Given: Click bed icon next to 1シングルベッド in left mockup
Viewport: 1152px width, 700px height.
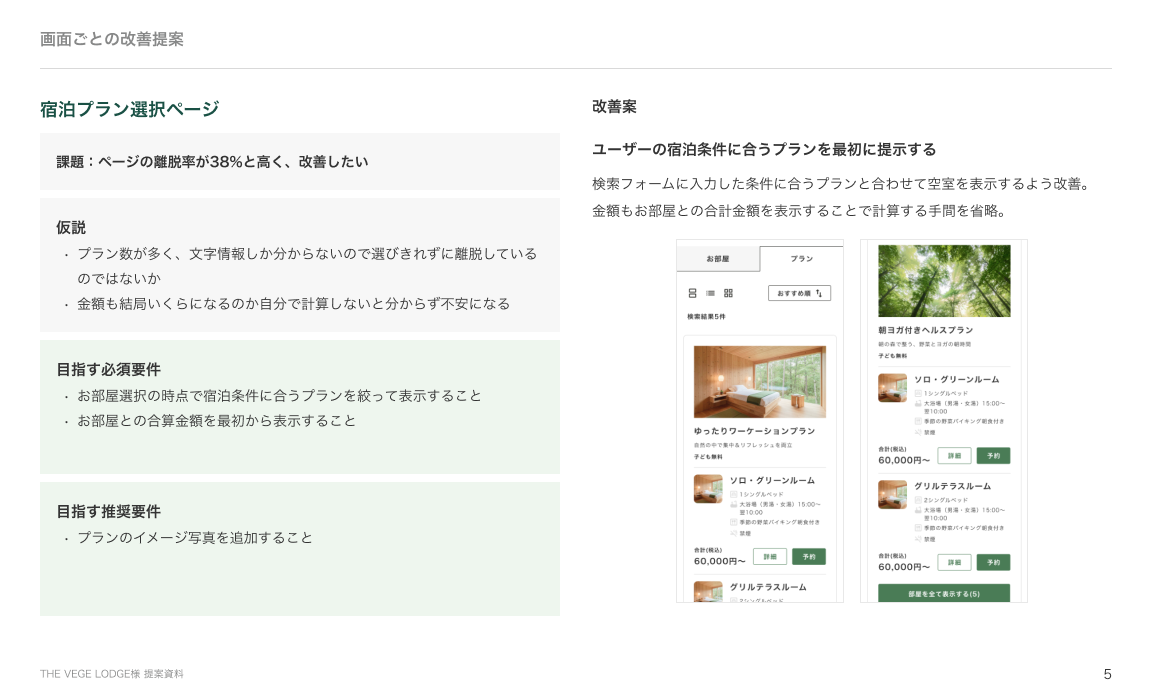Looking at the screenshot, I should [x=733, y=494].
